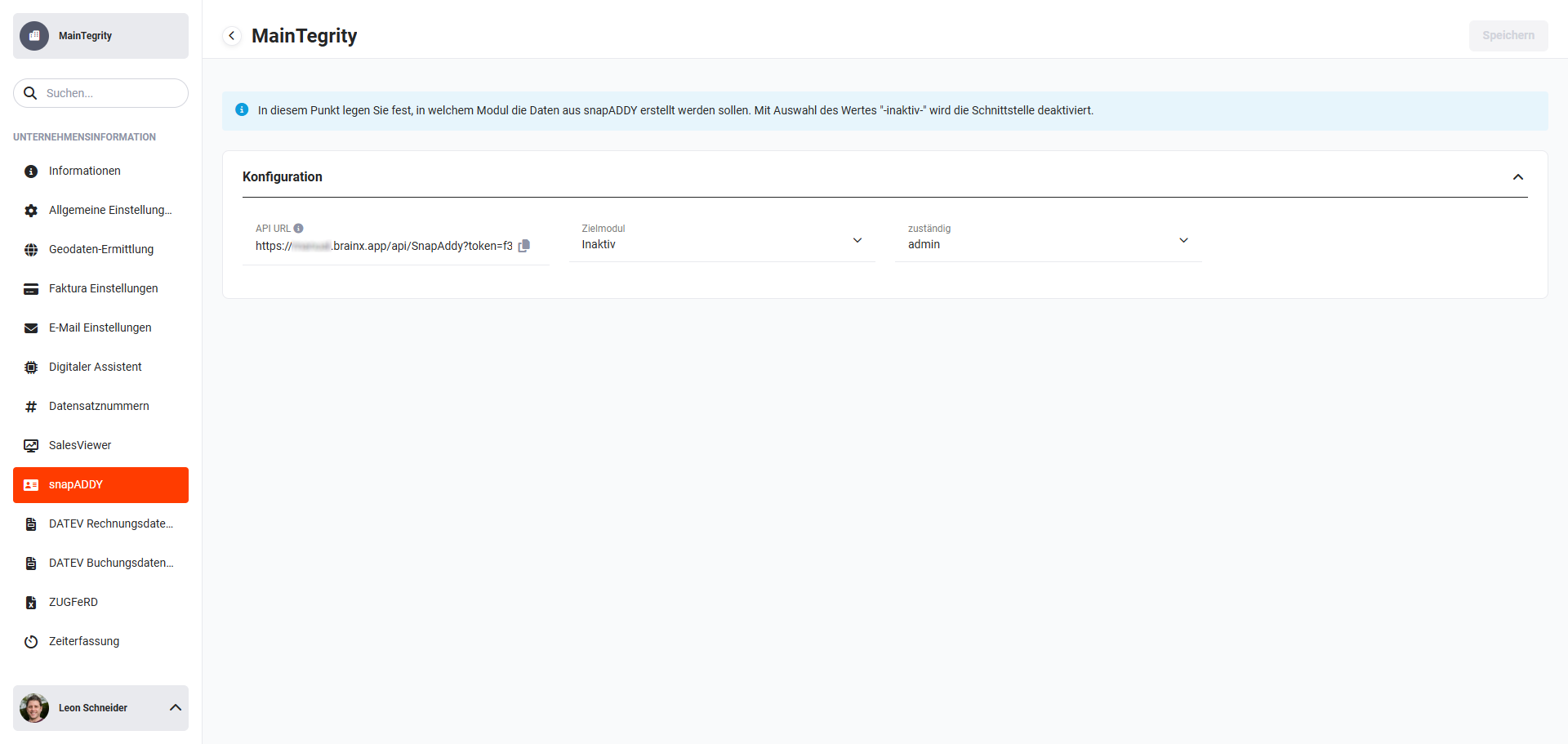
Task: Copy the API URL with the copy icon
Action: 524,246
